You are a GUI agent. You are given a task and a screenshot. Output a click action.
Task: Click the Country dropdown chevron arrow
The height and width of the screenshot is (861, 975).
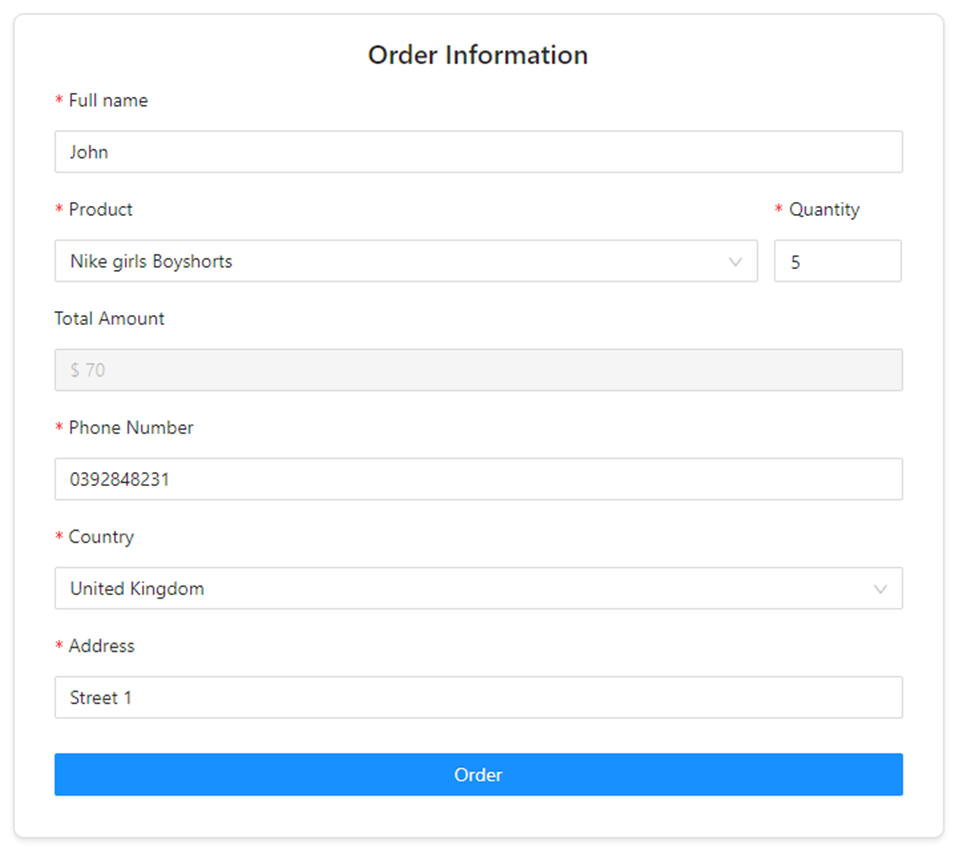pos(880,588)
